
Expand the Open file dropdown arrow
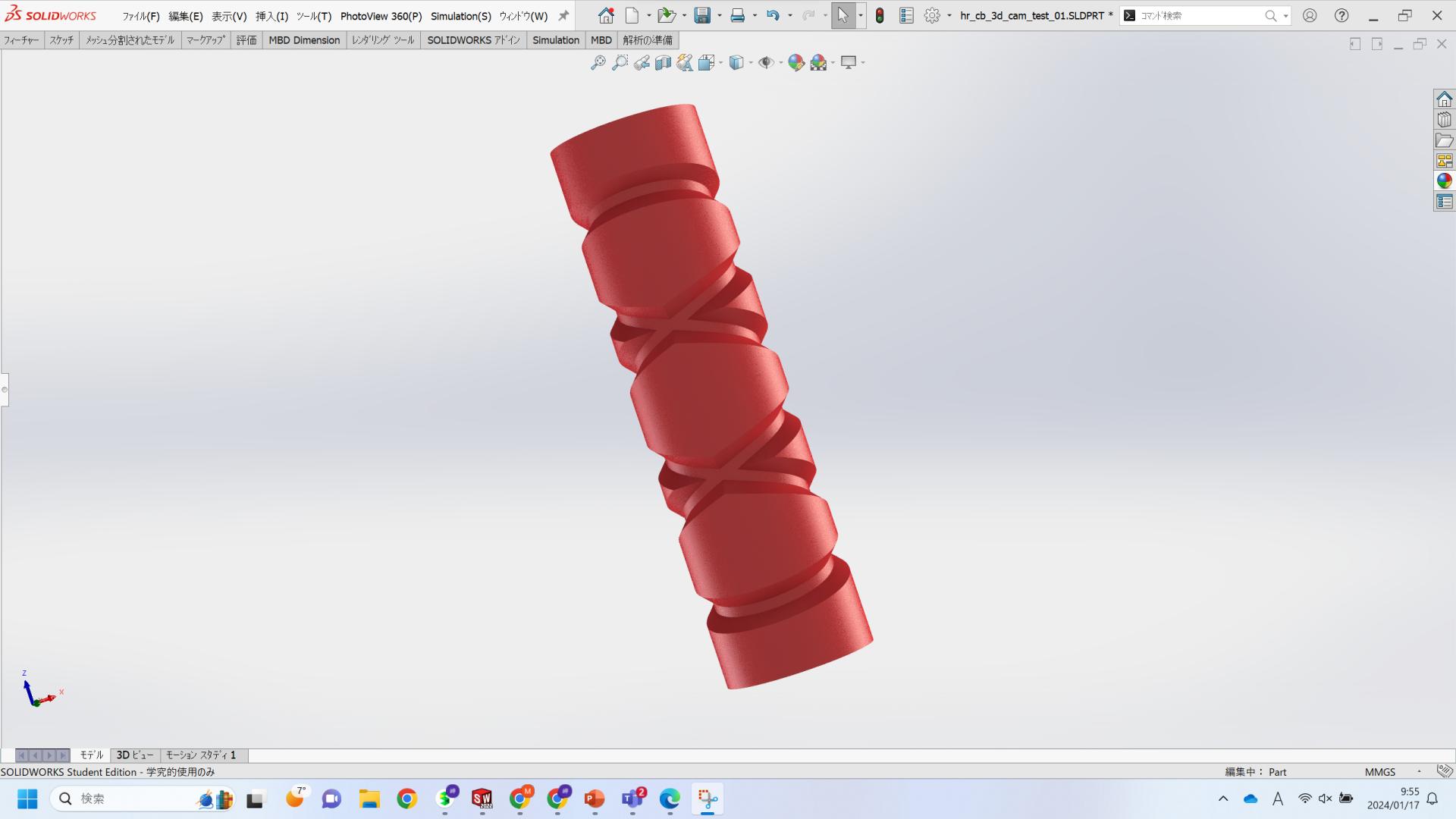(x=684, y=15)
